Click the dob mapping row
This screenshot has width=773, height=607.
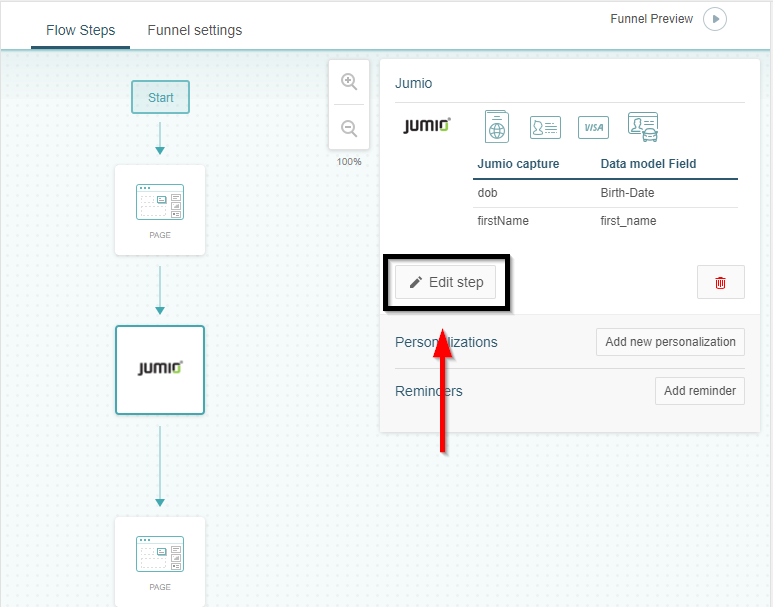tap(605, 193)
